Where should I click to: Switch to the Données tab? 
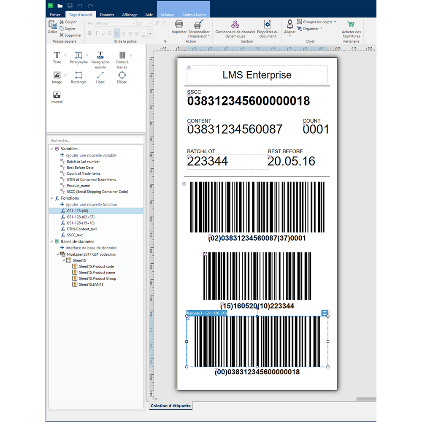pos(107,14)
